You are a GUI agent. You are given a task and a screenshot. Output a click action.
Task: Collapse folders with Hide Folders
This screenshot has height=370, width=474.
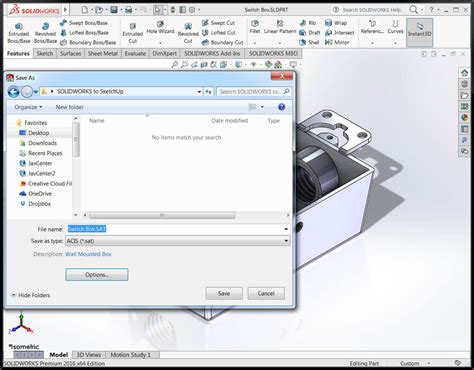coord(30,295)
